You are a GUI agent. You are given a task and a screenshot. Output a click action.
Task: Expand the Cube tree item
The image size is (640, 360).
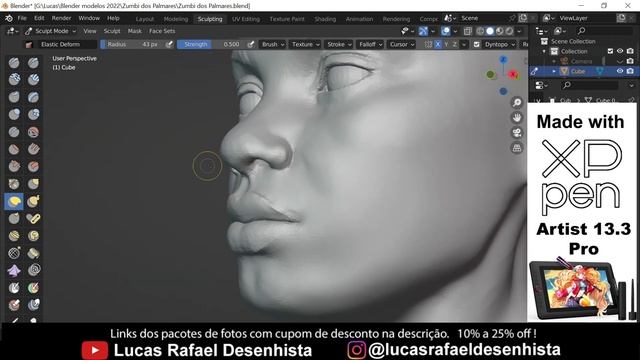point(554,71)
